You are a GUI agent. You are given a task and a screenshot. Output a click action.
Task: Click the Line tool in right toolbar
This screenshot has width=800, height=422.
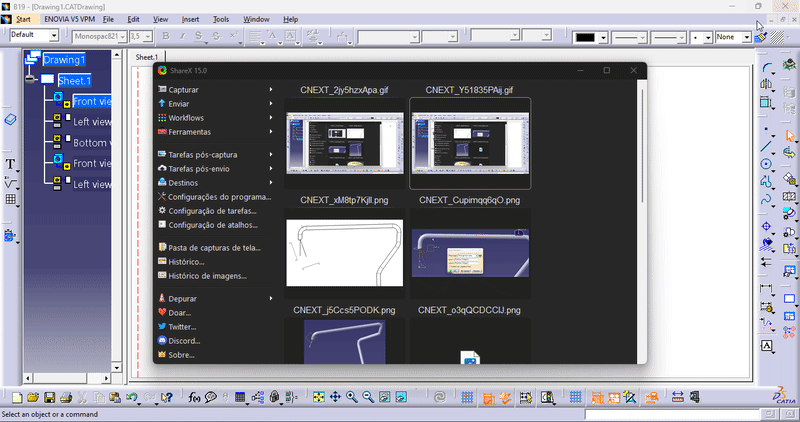(x=766, y=146)
